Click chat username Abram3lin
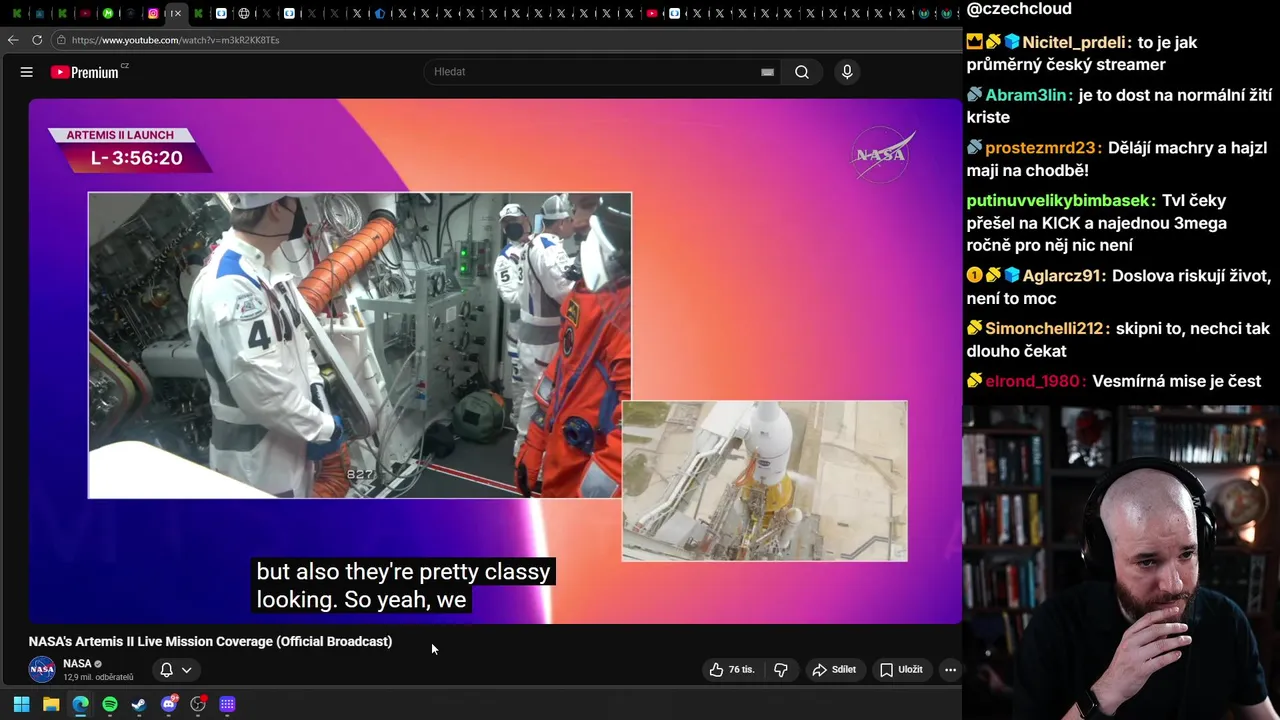The height and width of the screenshot is (720, 1280). click(x=1026, y=95)
